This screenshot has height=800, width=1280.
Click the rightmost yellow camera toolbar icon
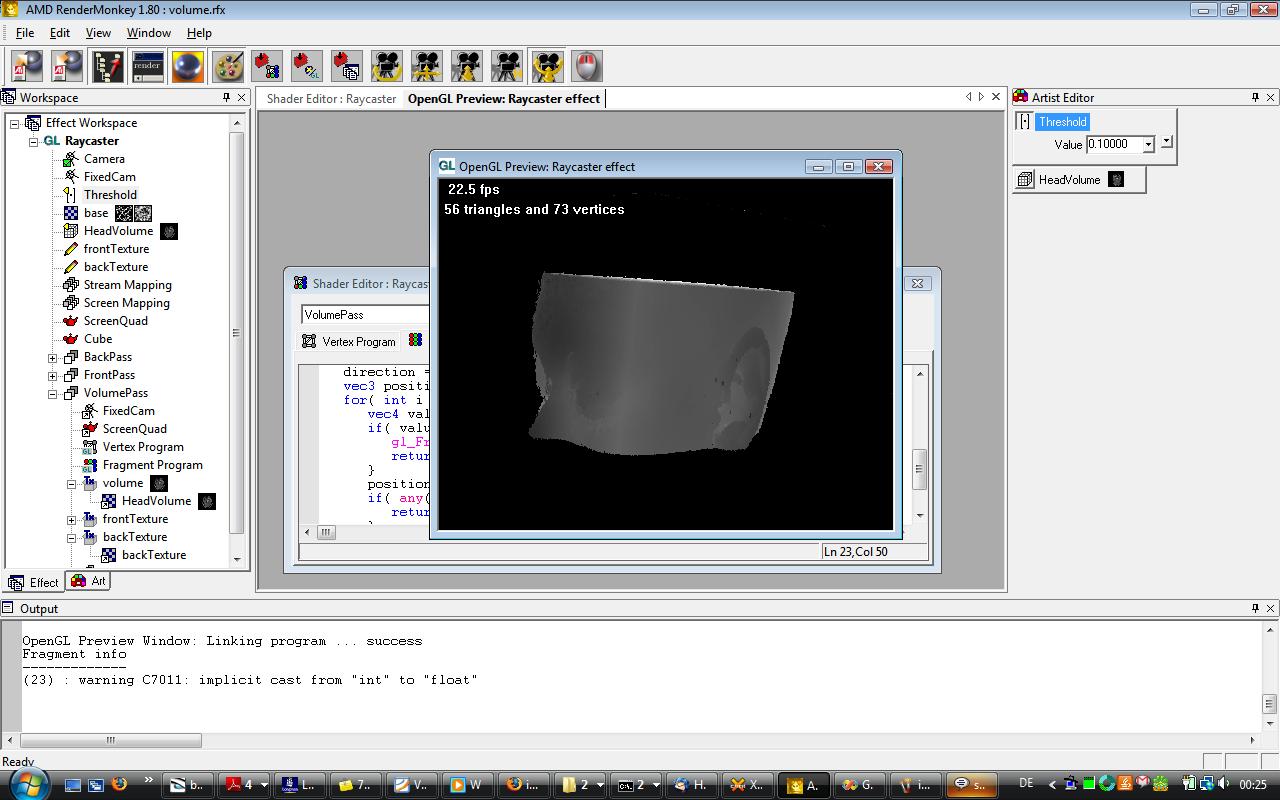(547, 66)
